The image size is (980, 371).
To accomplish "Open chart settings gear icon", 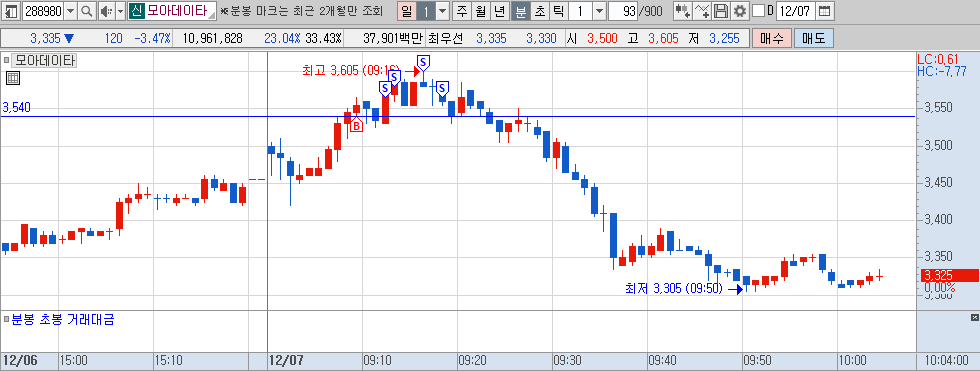I will click(740, 11).
